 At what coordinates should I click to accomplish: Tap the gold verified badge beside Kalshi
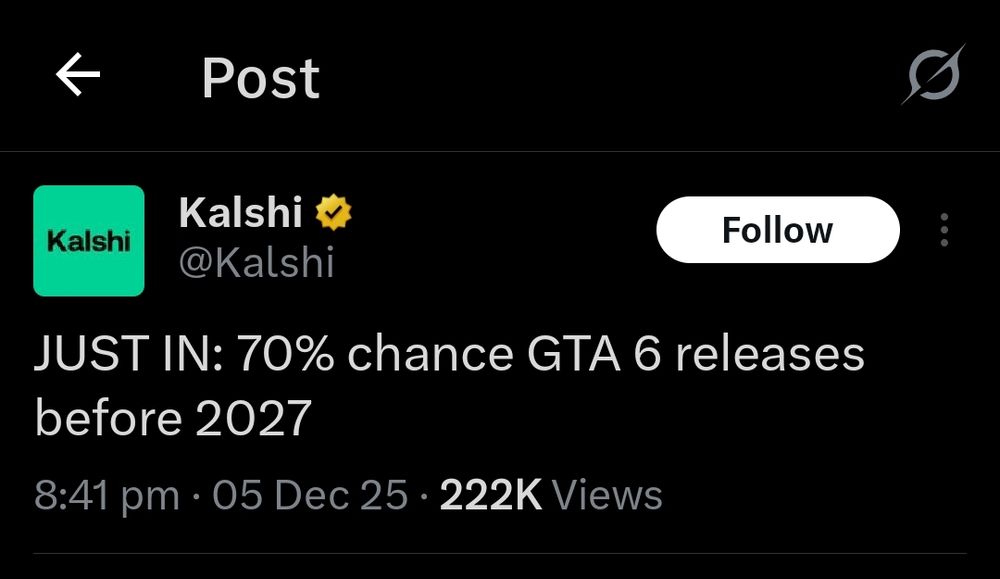coord(334,212)
